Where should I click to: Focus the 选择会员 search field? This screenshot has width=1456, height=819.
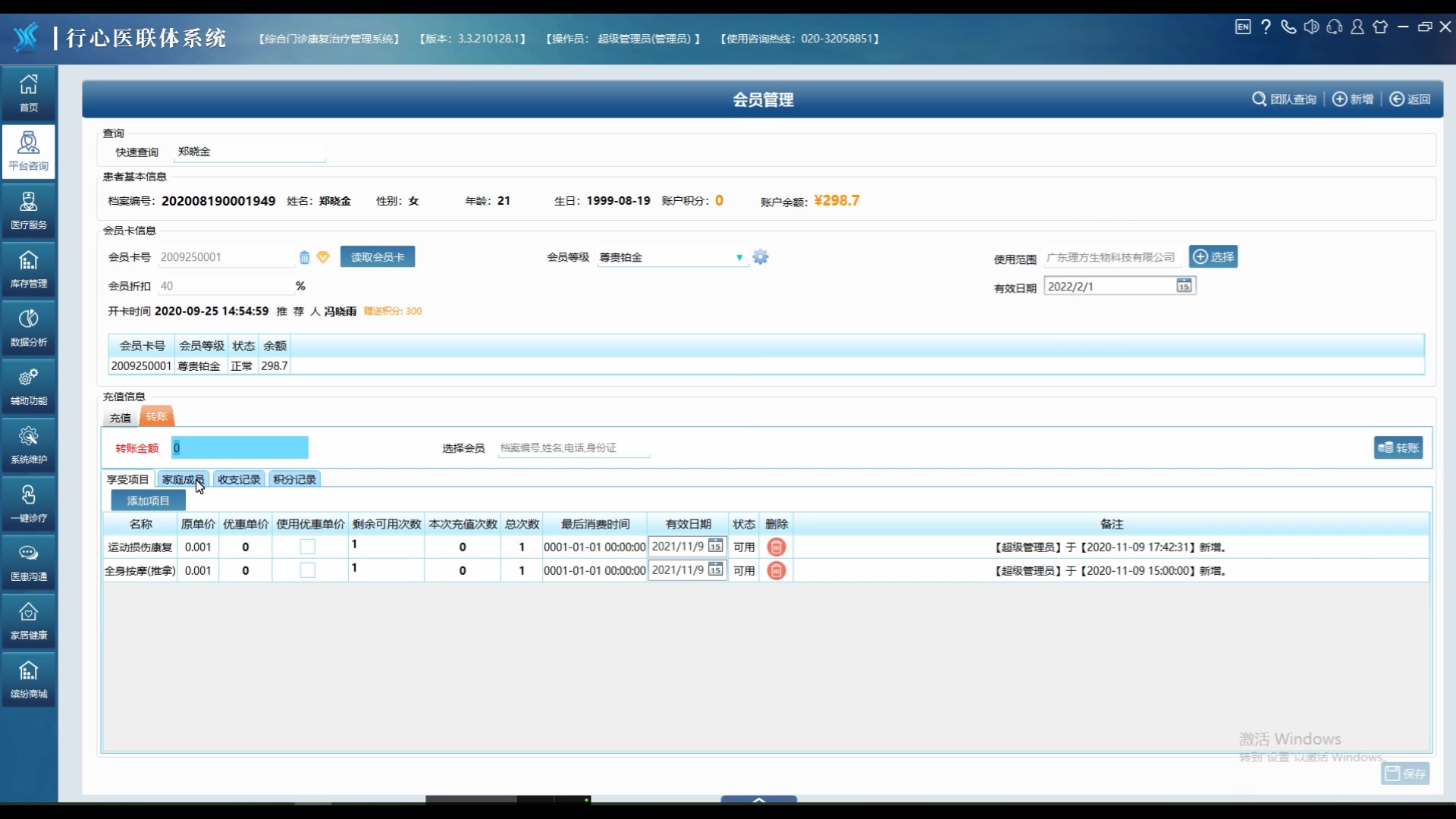click(x=574, y=448)
